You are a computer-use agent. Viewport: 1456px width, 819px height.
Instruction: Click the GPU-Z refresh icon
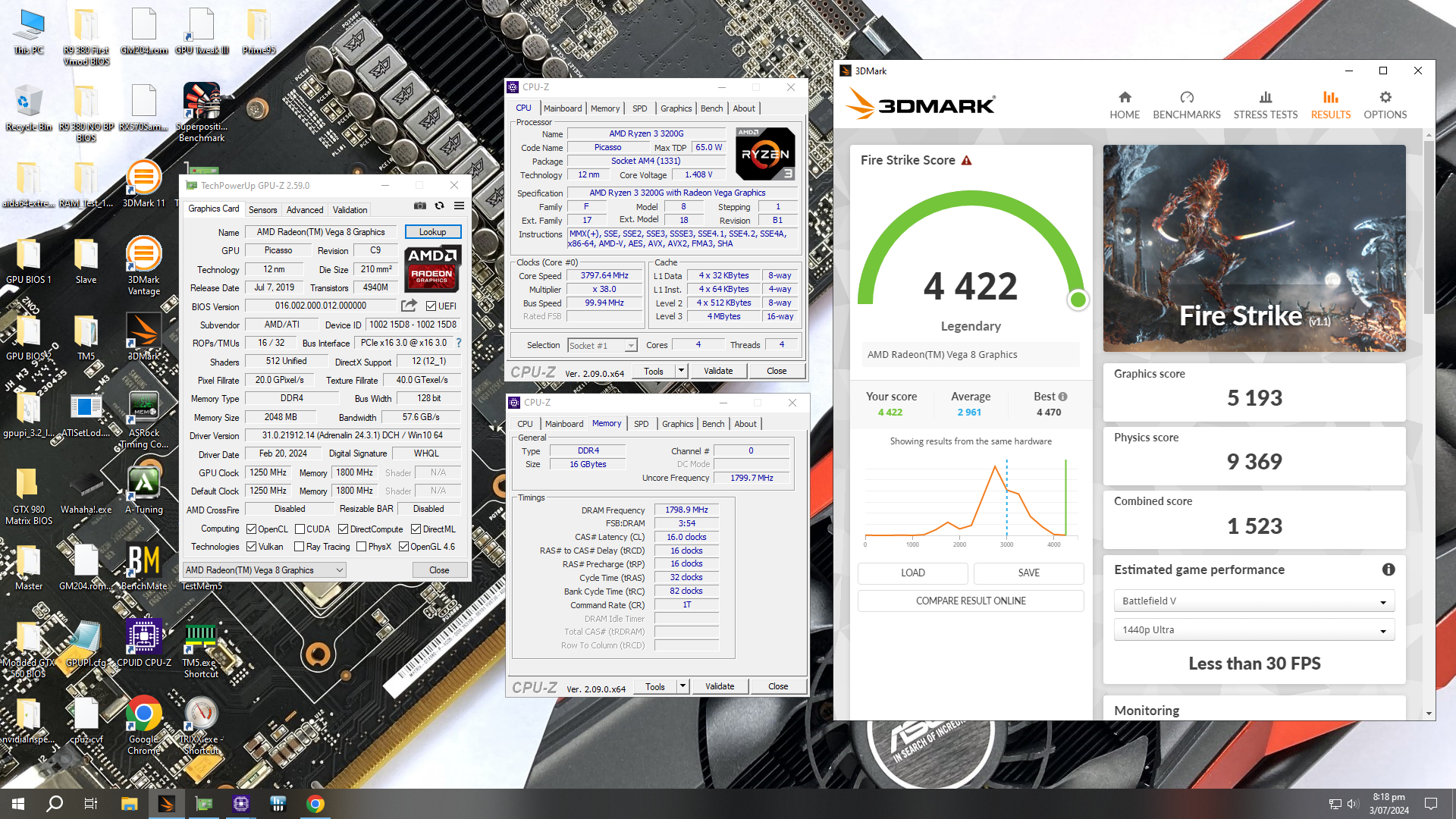439,206
